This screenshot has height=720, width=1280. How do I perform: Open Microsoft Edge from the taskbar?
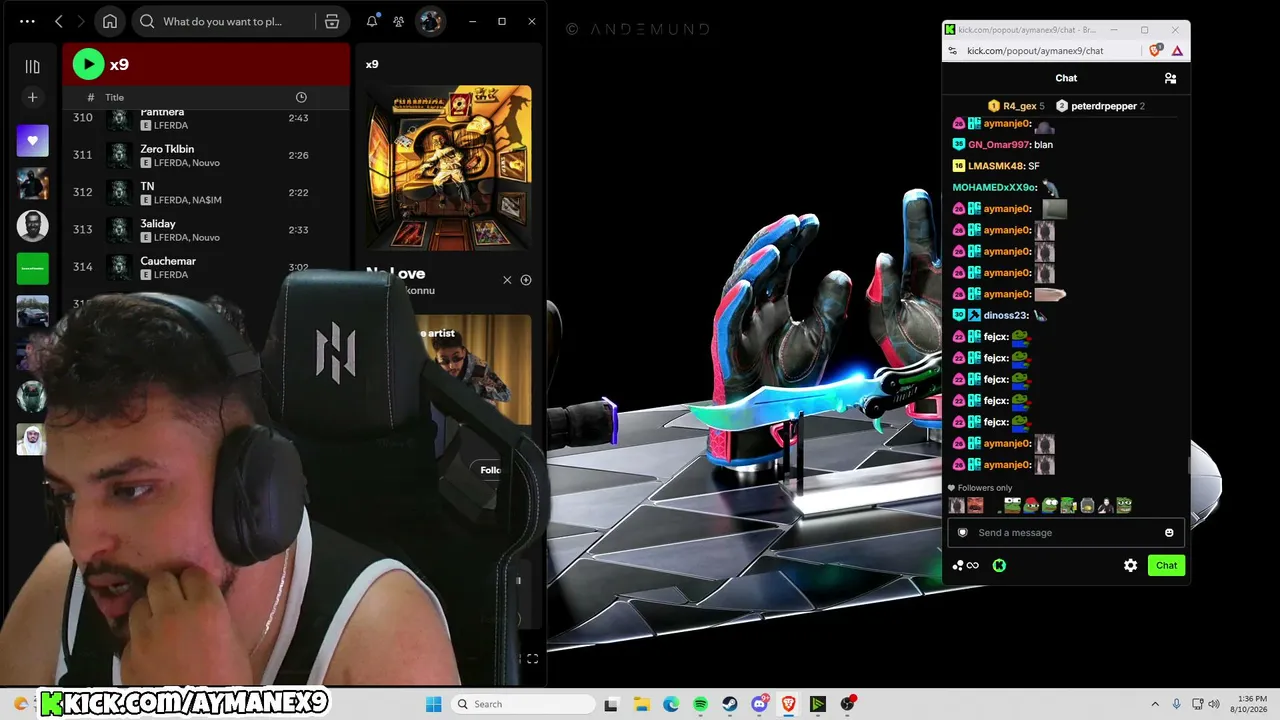[x=671, y=704]
